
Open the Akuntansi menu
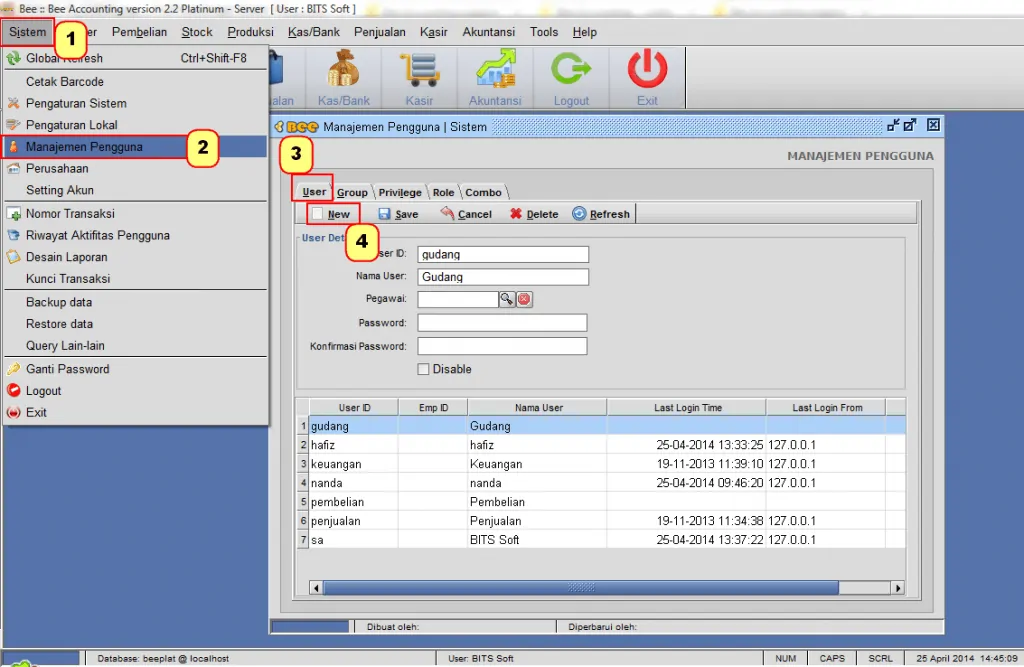[x=488, y=32]
